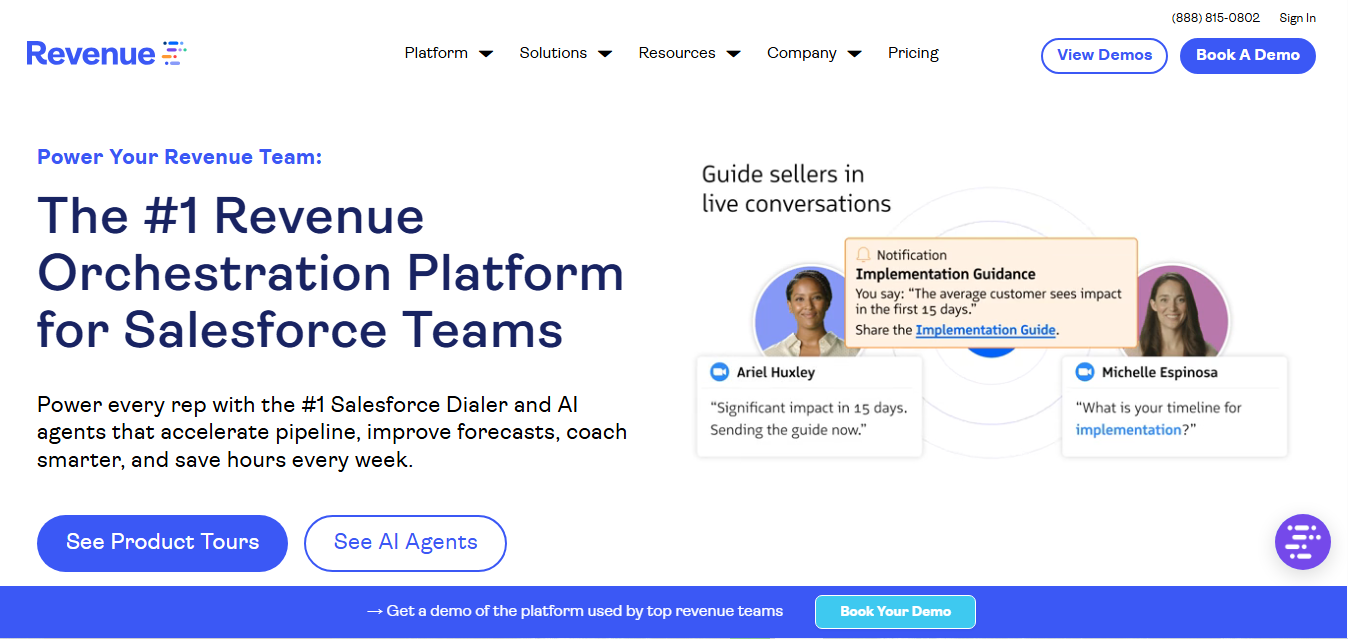Image resolution: width=1348 pixels, height=639 pixels.
Task: Click Sign In at the top right
Action: [x=1297, y=17]
